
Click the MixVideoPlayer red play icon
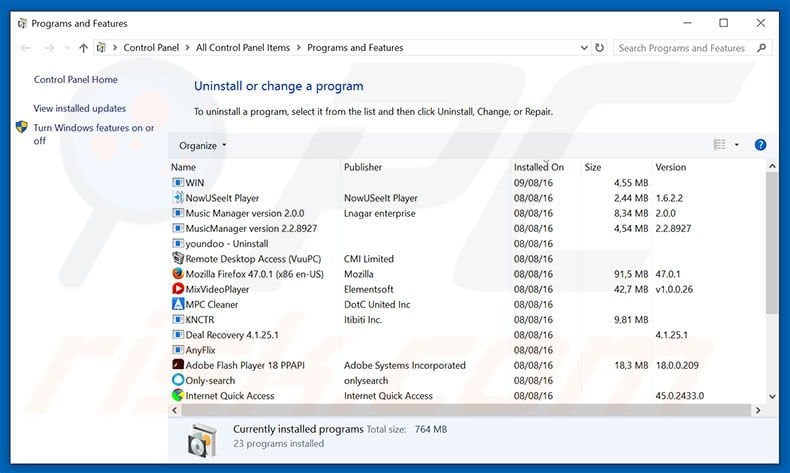[x=178, y=289]
